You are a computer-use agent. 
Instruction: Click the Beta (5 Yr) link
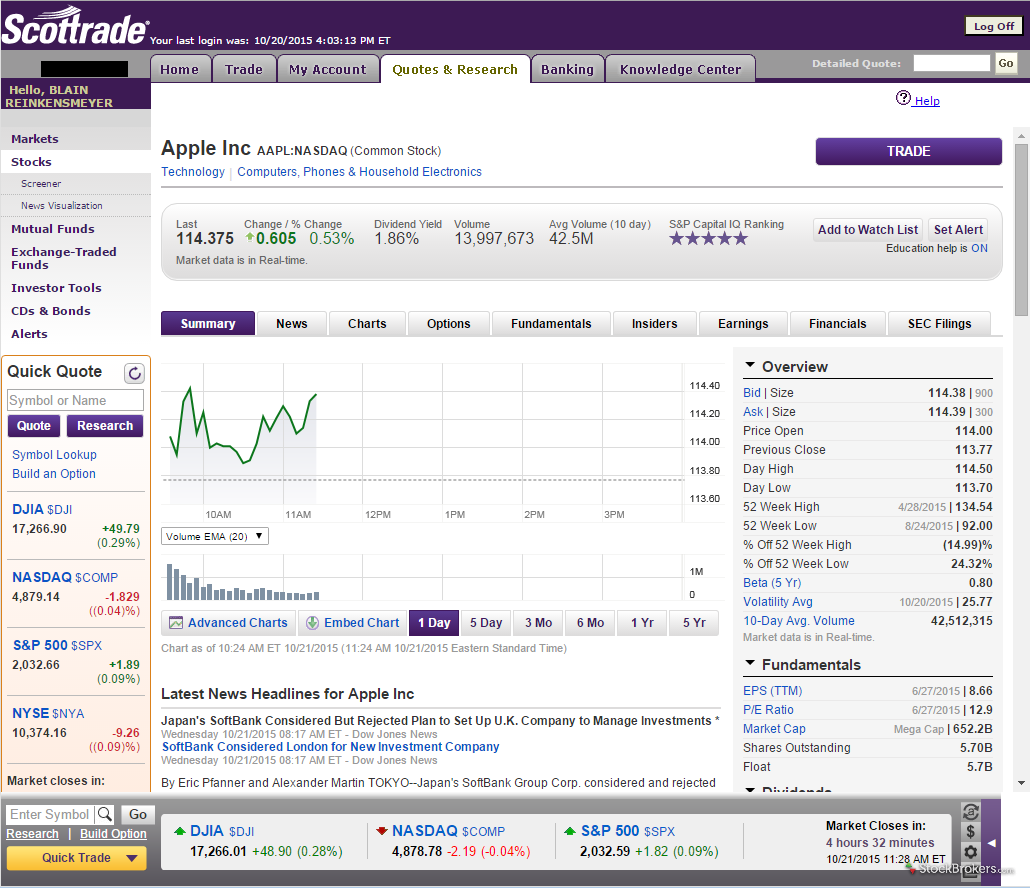772,583
